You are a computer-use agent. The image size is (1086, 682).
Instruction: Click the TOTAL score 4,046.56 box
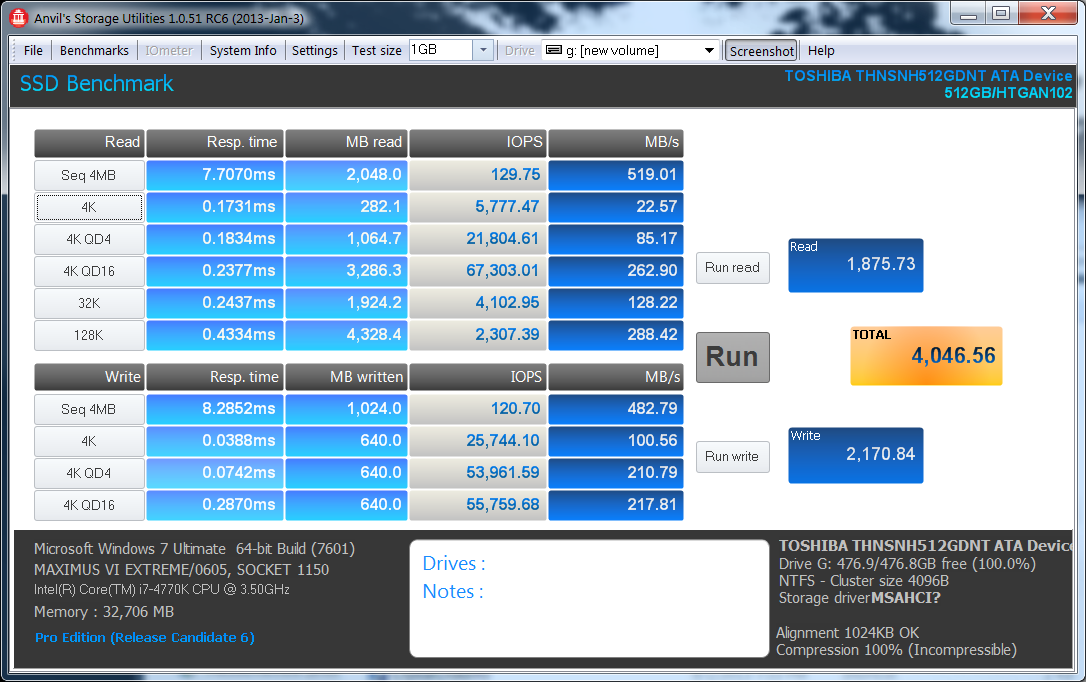tap(926, 356)
